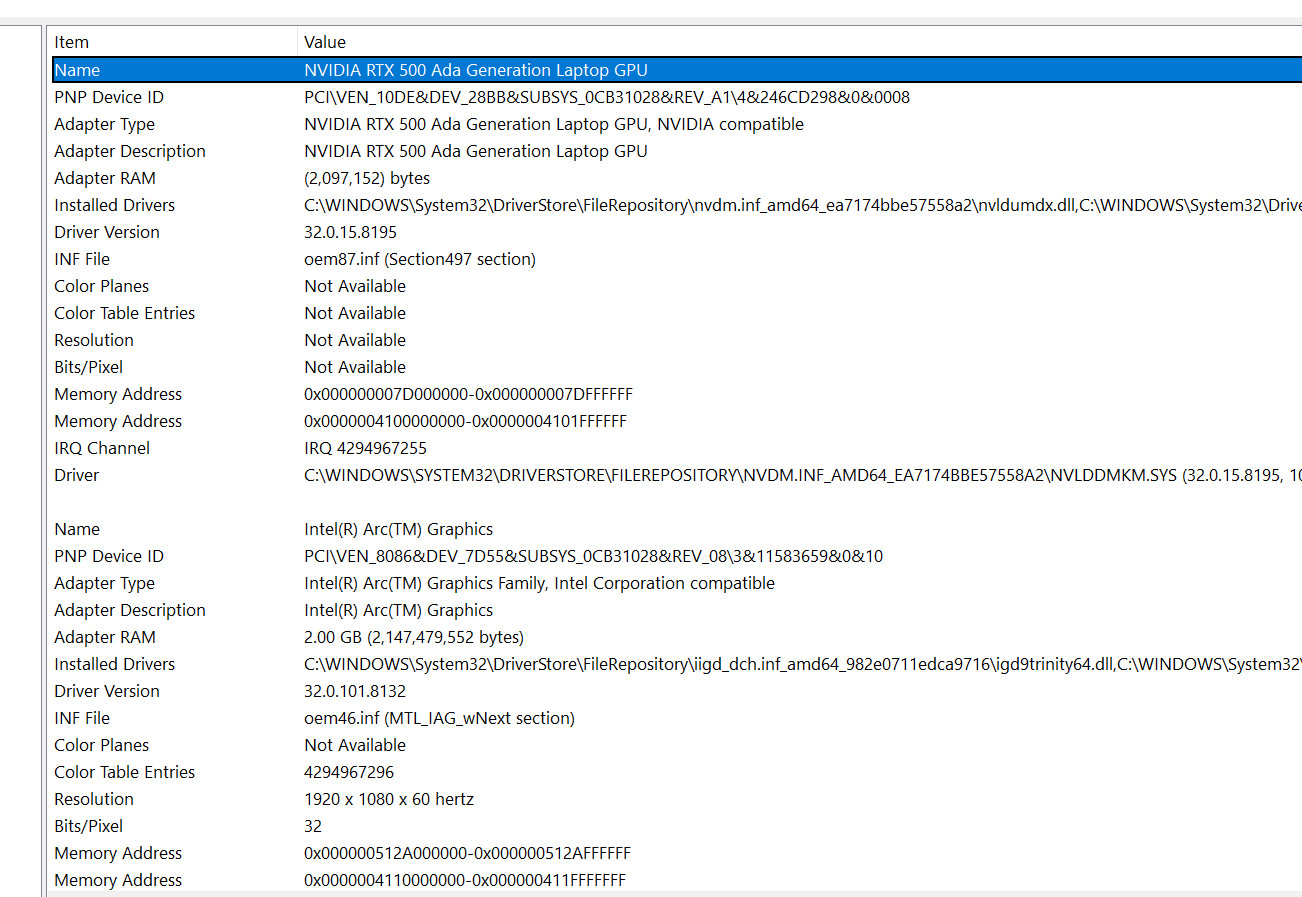Select Memory Address 0x0000004110000000-0x000000411FFFFFFF
This screenshot has width=1302, height=897.
pyautogui.click(x=464, y=880)
